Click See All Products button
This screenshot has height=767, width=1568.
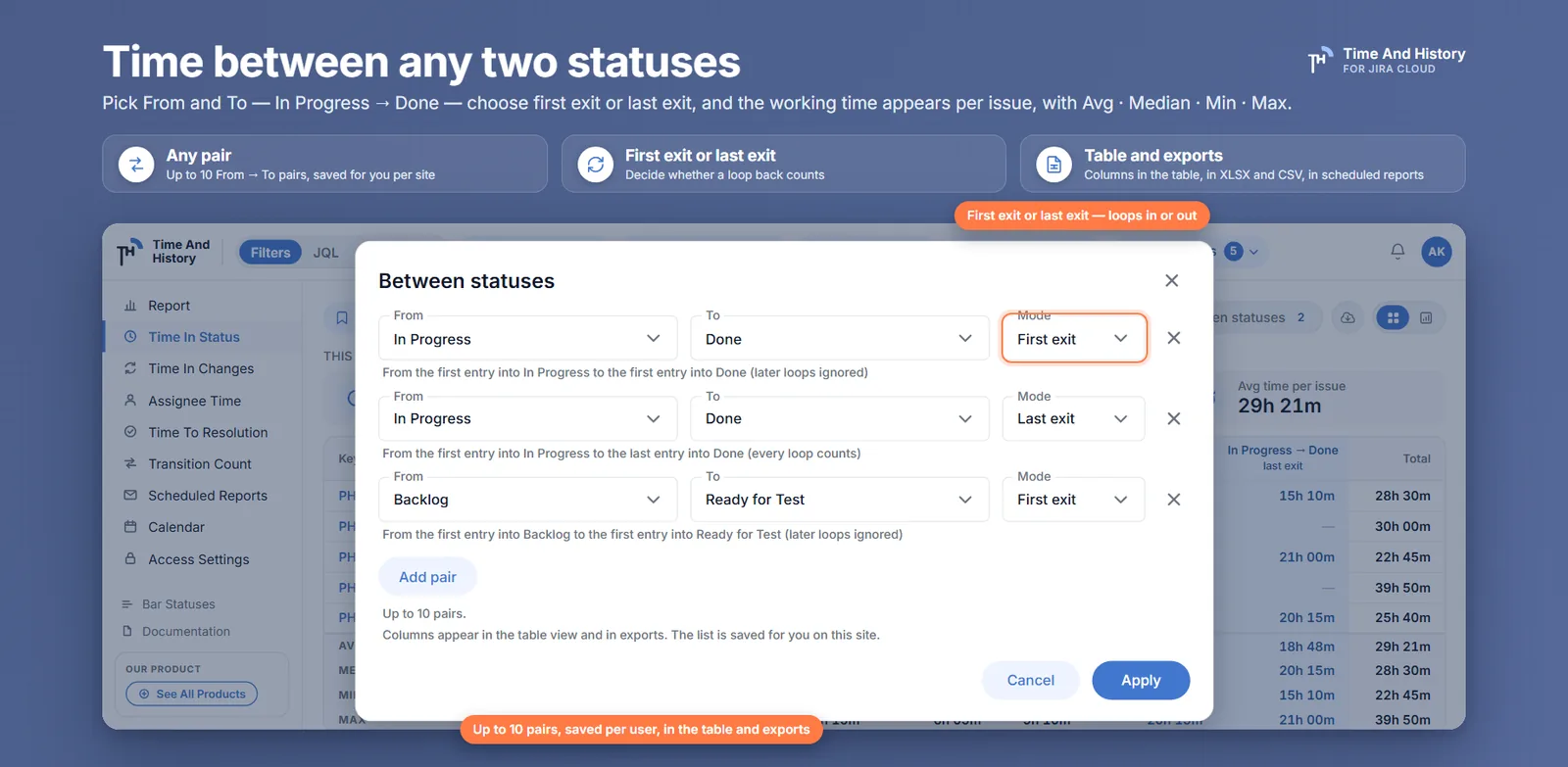pos(192,695)
